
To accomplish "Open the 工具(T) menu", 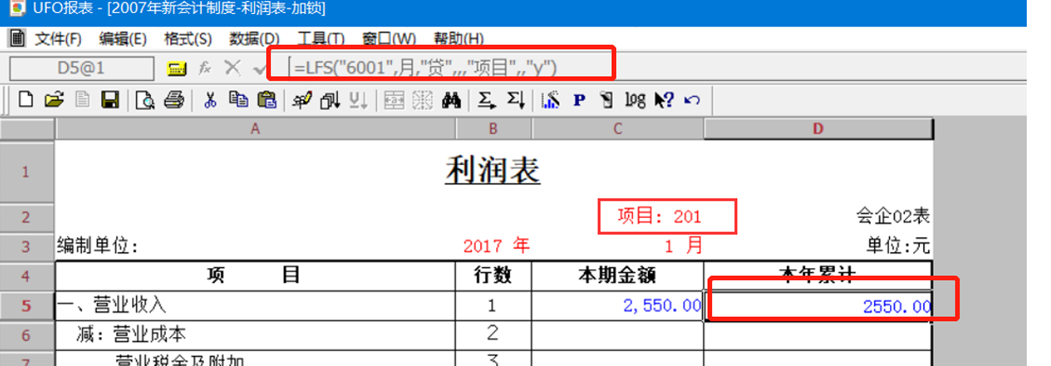I will click(321, 39).
